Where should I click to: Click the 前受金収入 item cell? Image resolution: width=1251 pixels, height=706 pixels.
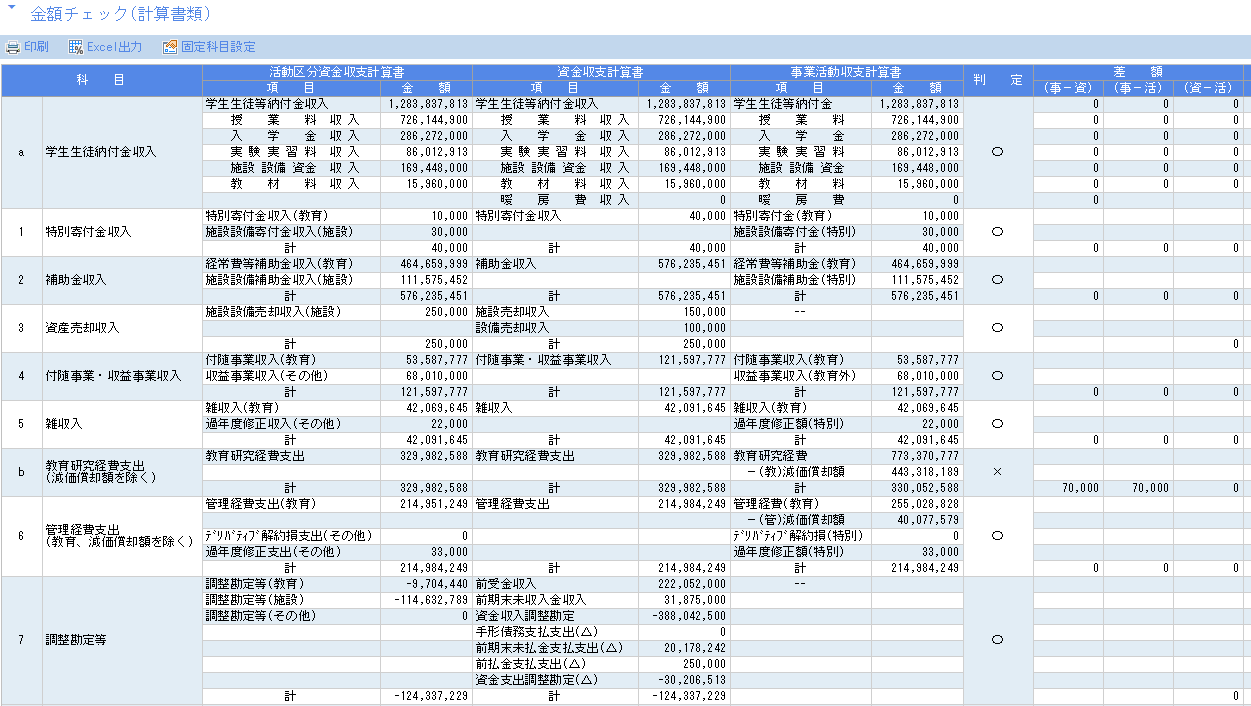tap(556, 584)
